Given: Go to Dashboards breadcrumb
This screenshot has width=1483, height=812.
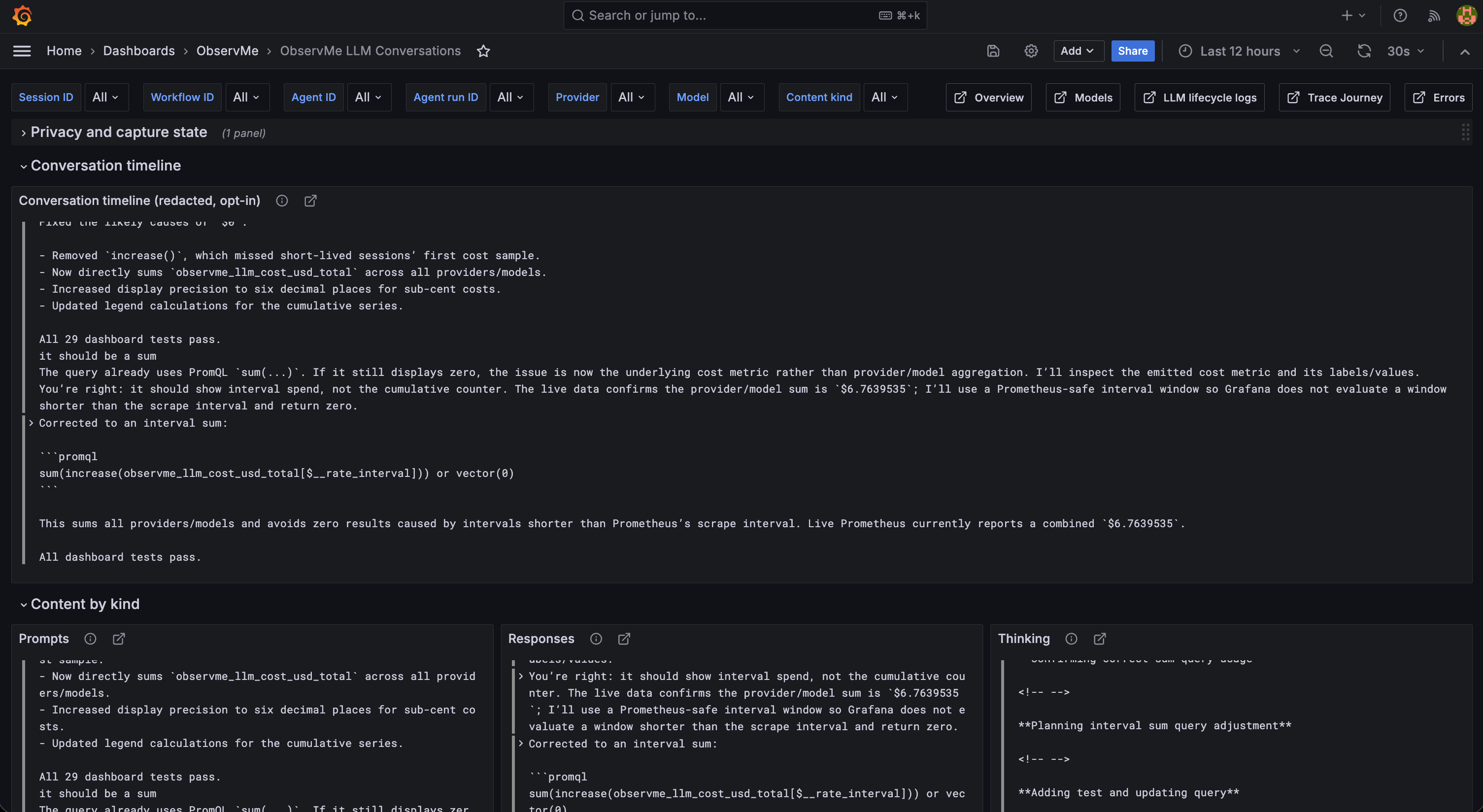Looking at the screenshot, I should [x=139, y=51].
